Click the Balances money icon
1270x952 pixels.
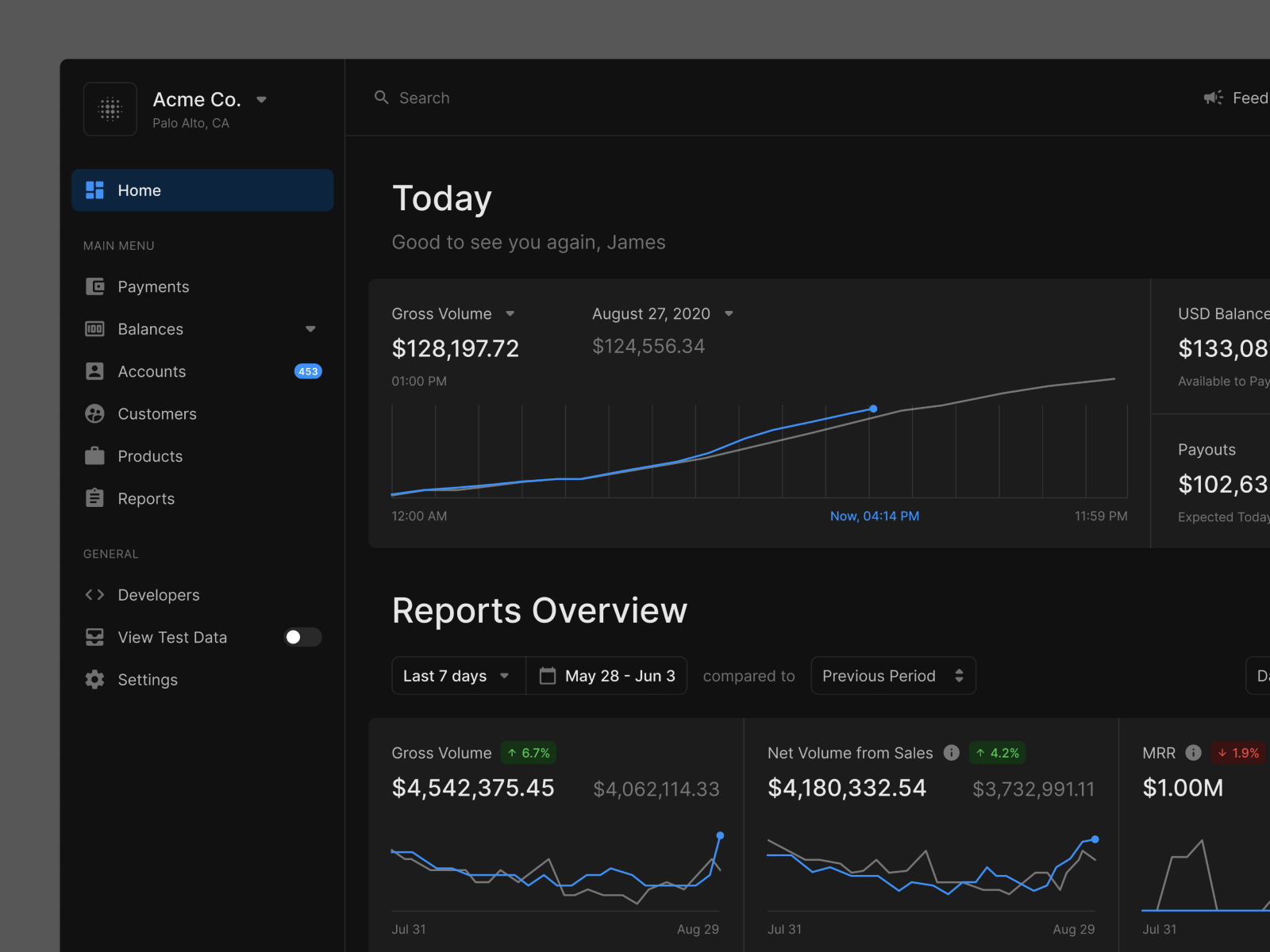tap(94, 328)
